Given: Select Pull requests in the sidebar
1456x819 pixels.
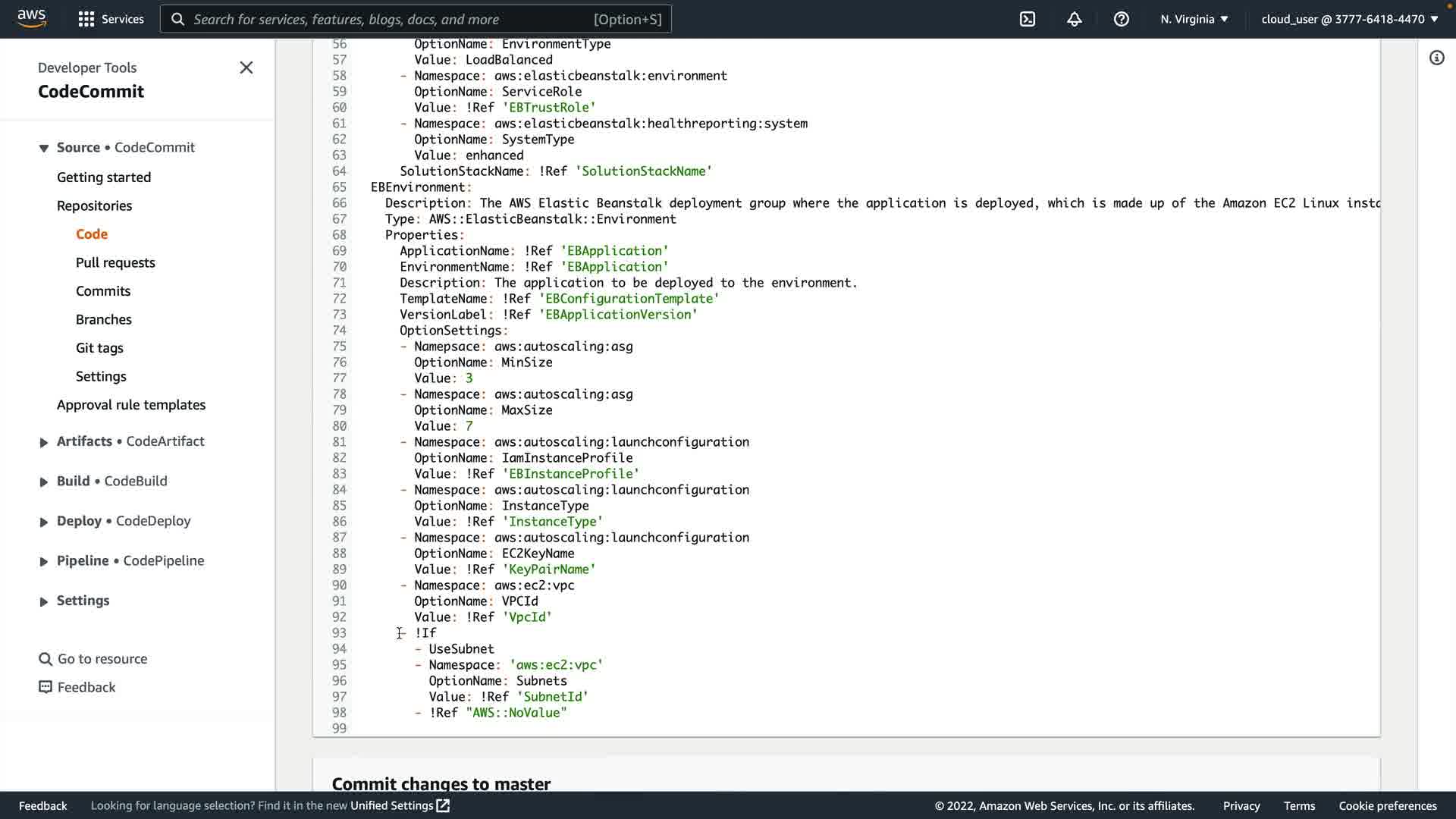Looking at the screenshot, I should tap(115, 262).
